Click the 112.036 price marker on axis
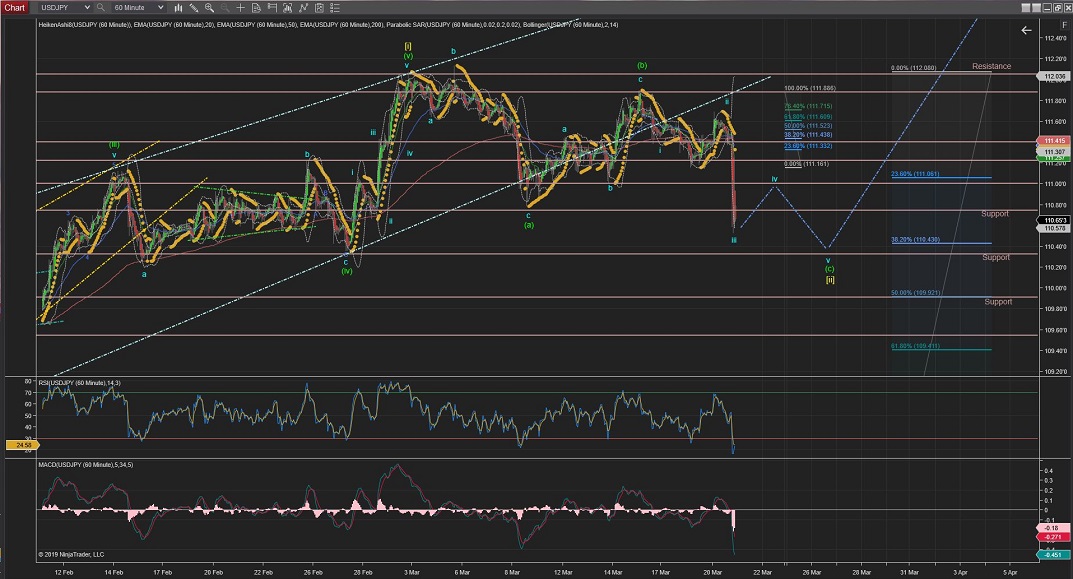Image resolution: width=1073 pixels, height=579 pixels. pyautogui.click(x=1055, y=76)
